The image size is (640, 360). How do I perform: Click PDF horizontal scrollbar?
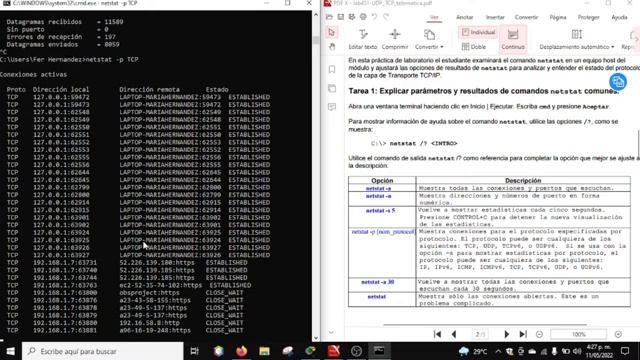[485, 325]
